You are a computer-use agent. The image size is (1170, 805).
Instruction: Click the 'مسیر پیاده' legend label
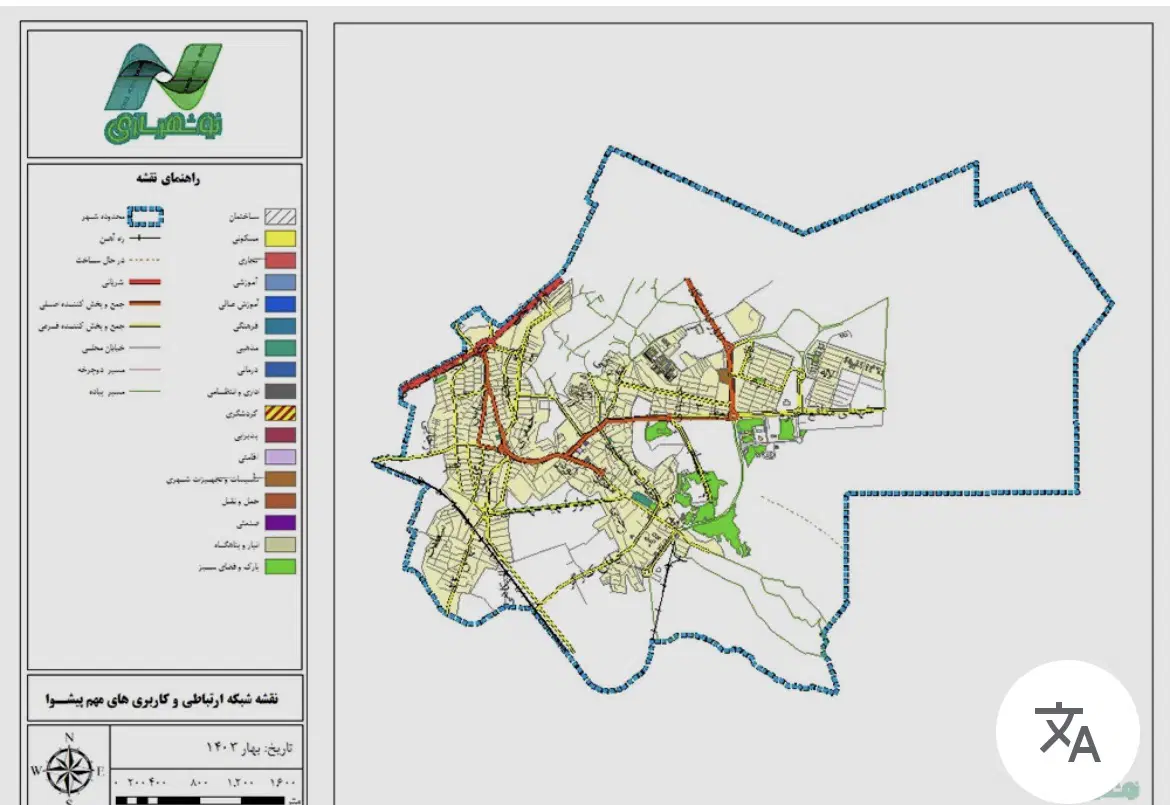coord(107,392)
